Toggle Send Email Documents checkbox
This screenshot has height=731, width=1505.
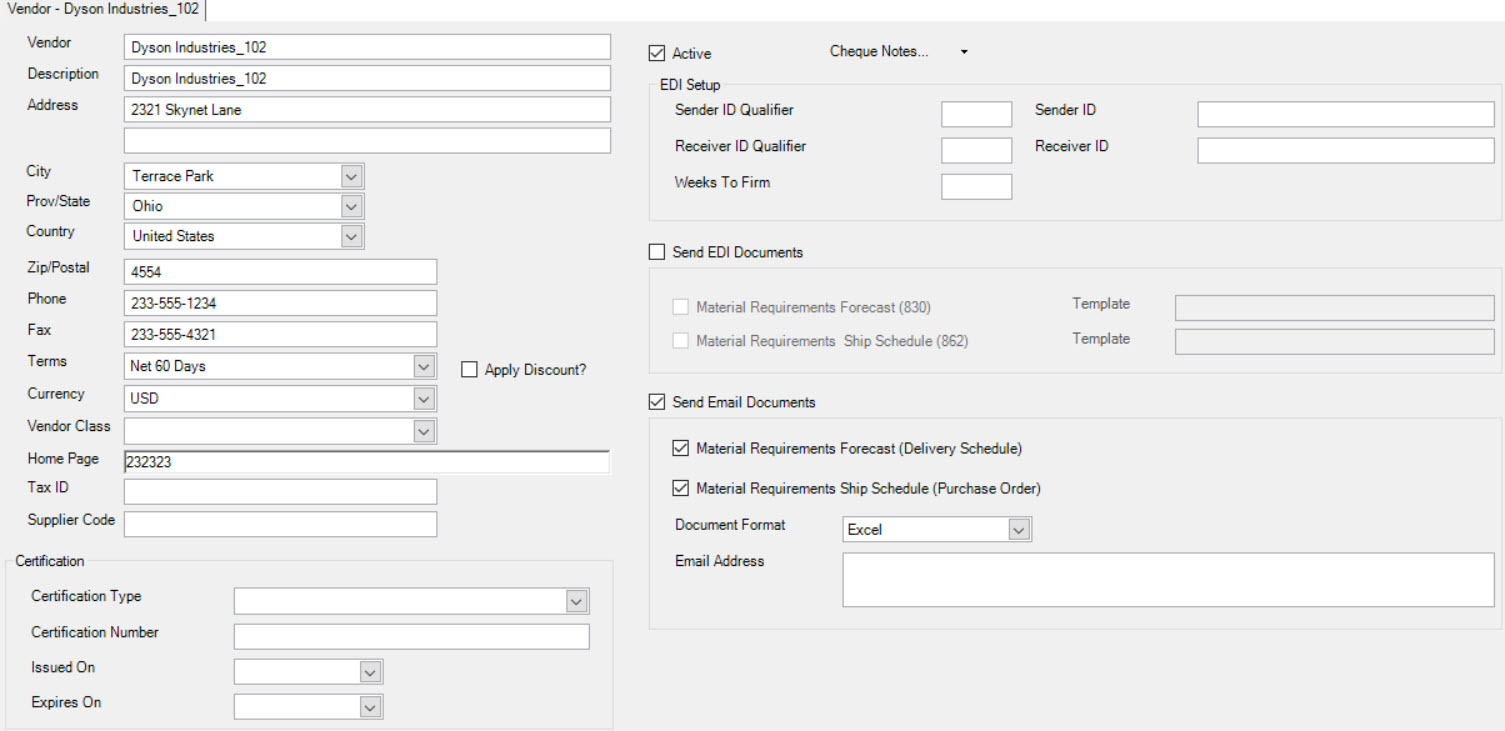pyautogui.click(x=657, y=402)
